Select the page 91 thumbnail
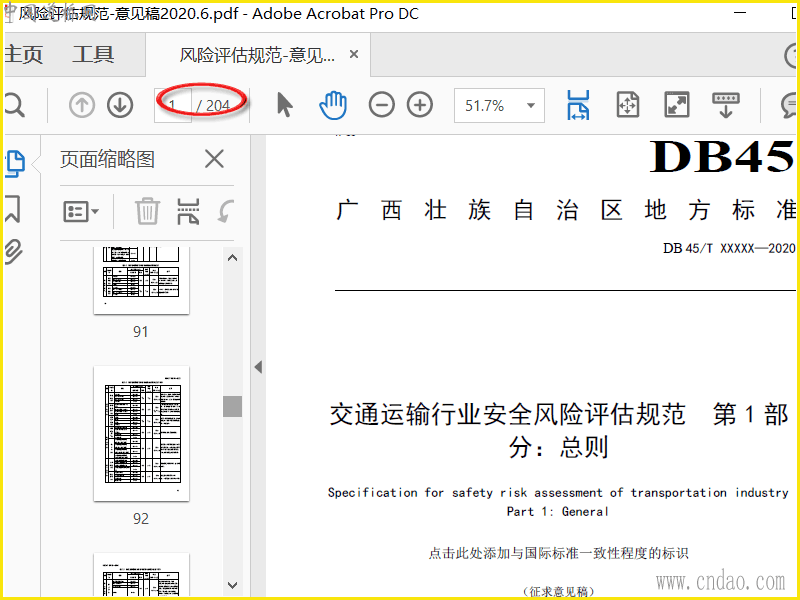This screenshot has height=600, width=800. click(141, 280)
